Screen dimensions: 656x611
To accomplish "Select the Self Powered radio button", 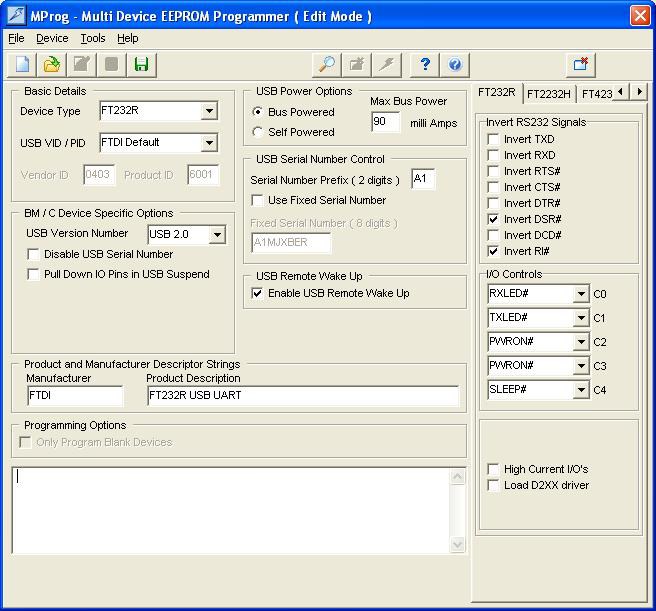I will pyautogui.click(x=258, y=132).
